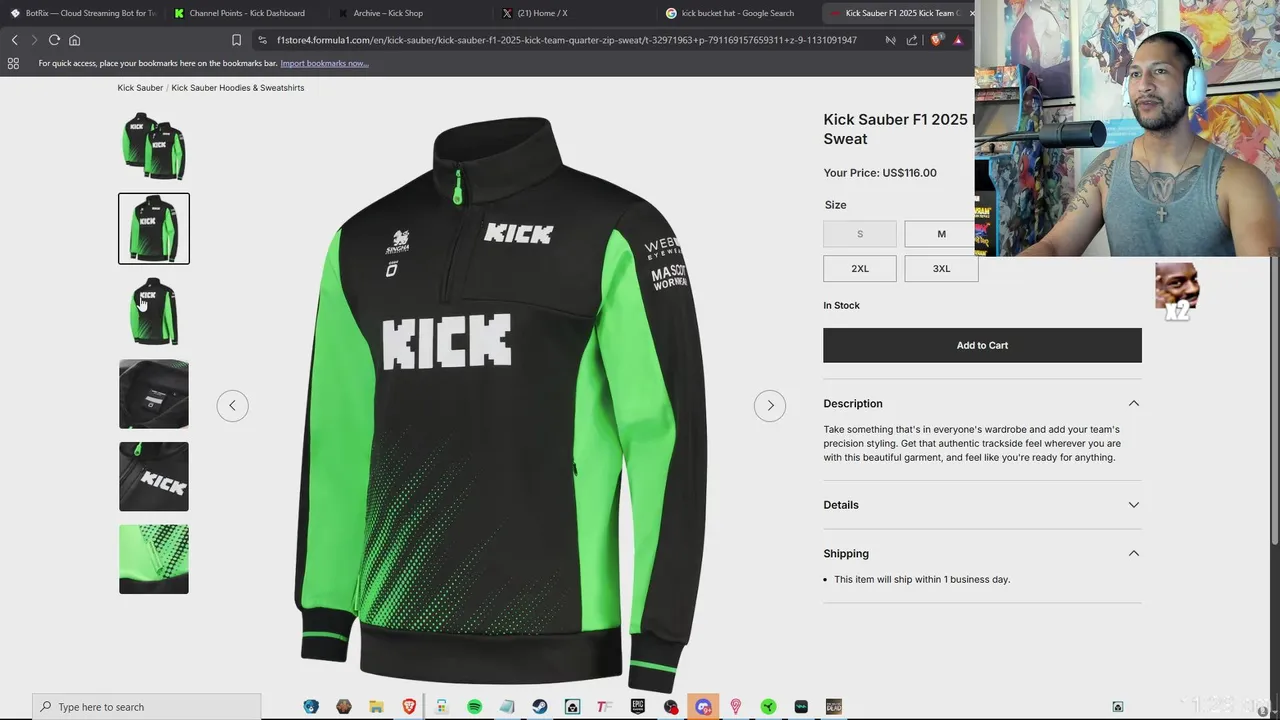
Task: Switch to Channel Points Kick Dashboard tab
Action: tap(245, 13)
